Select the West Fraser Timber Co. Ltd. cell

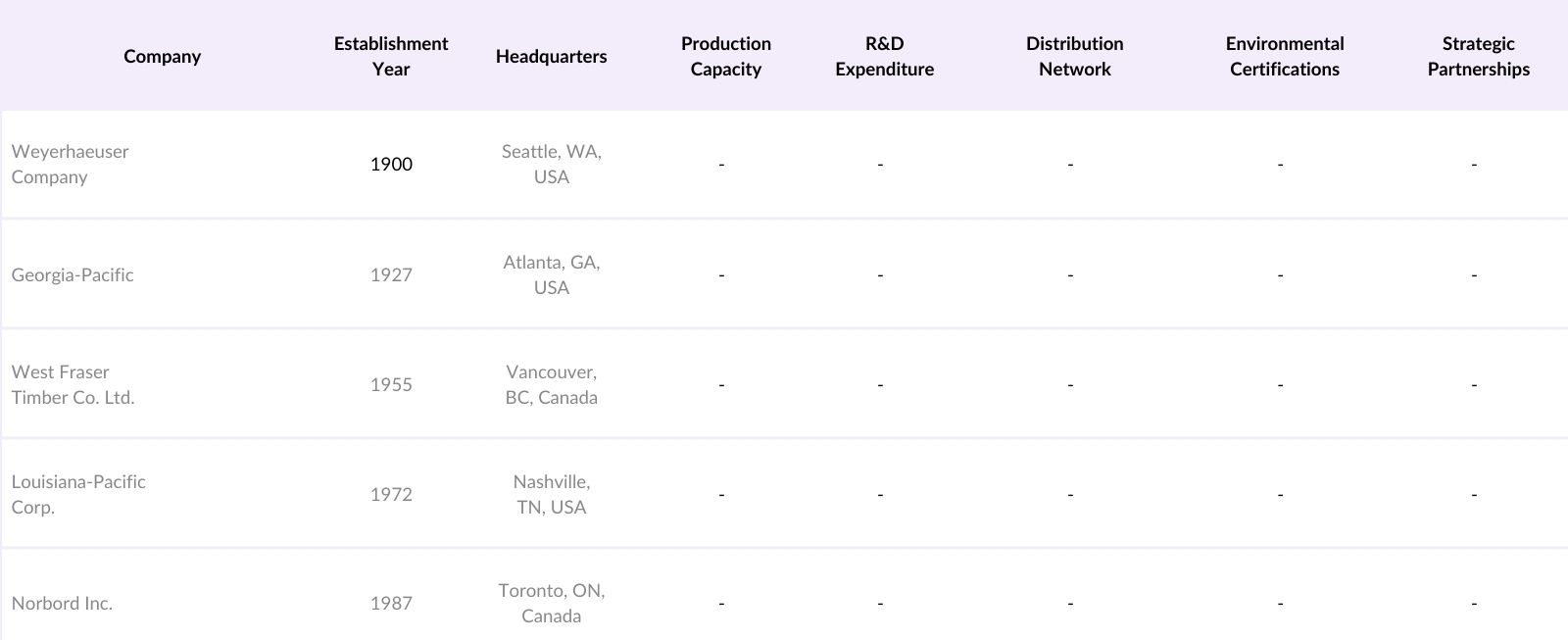(x=73, y=385)
